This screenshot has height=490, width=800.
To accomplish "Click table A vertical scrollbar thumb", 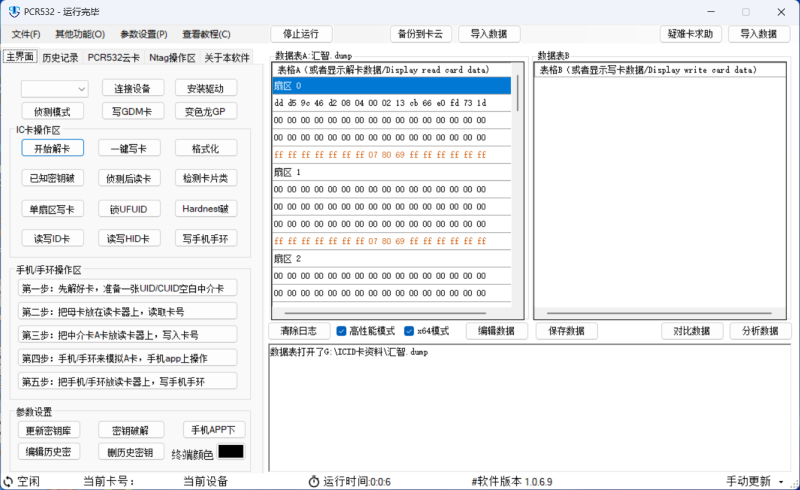I will [x=518, y=93].
